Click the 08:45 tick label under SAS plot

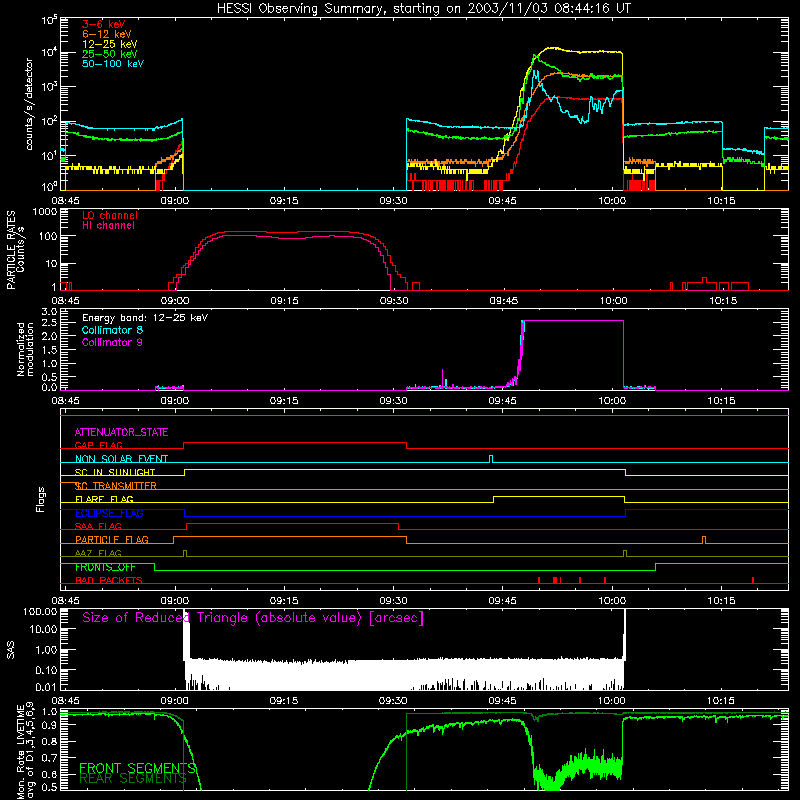pos(65,701)
